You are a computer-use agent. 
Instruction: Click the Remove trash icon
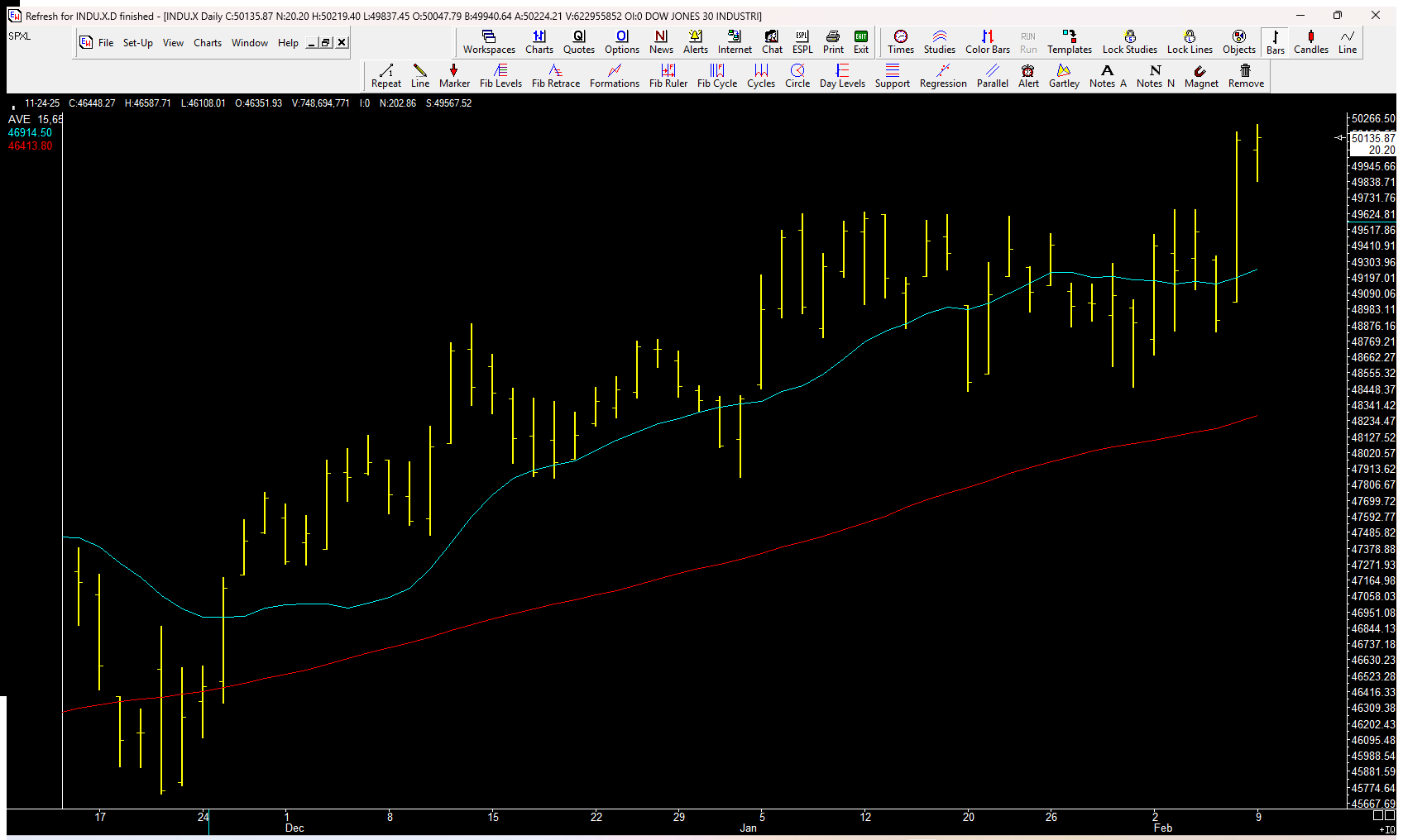[x=1246, y=75]
